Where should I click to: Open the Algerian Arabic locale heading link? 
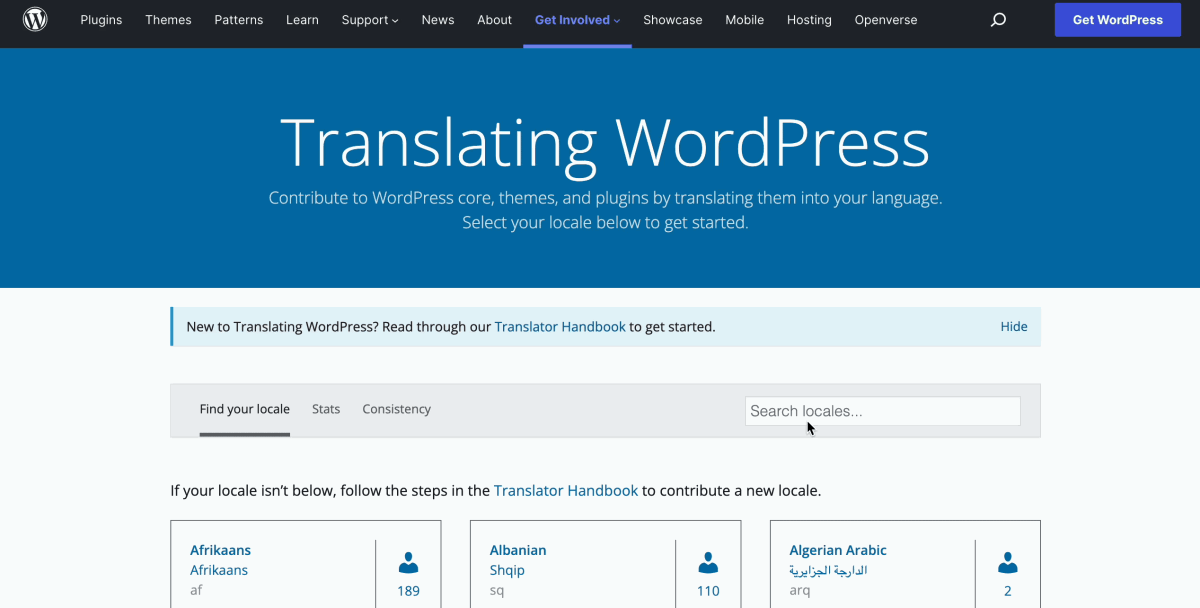click(838, 550)
